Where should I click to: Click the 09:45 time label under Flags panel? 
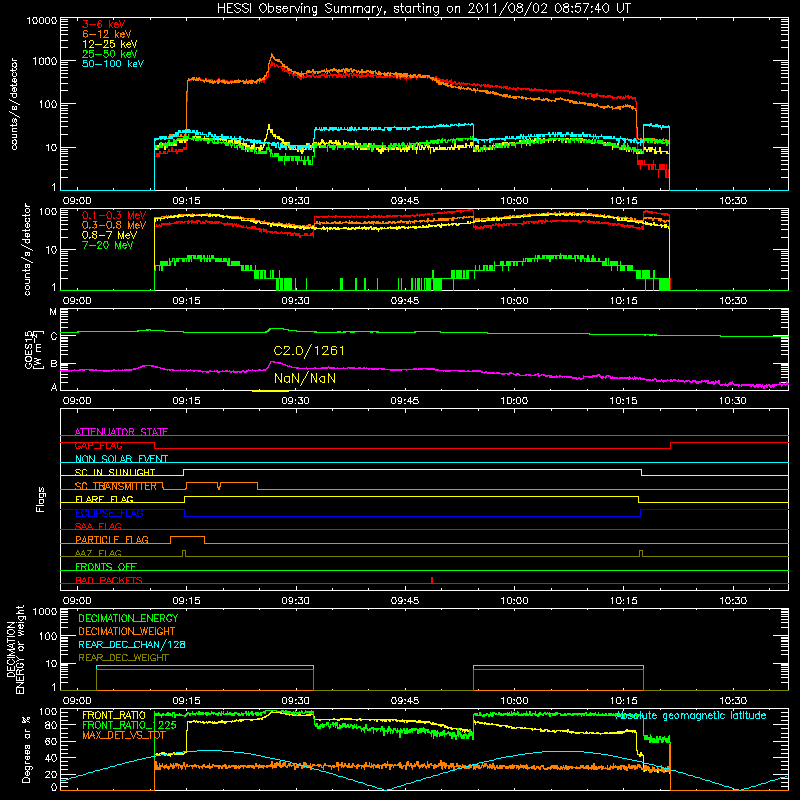[x=405, y=601]
